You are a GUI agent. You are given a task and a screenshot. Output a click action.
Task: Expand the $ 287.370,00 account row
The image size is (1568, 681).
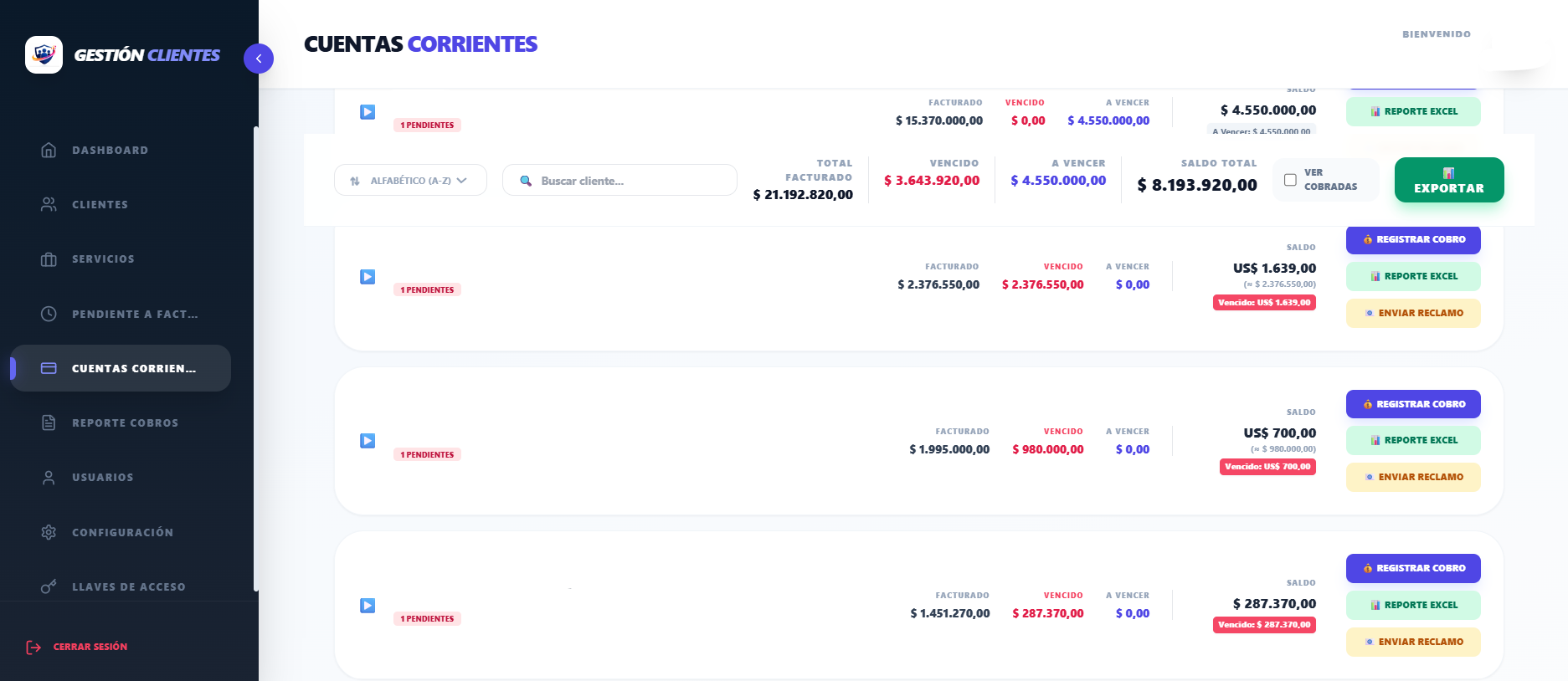coord(368,606)
